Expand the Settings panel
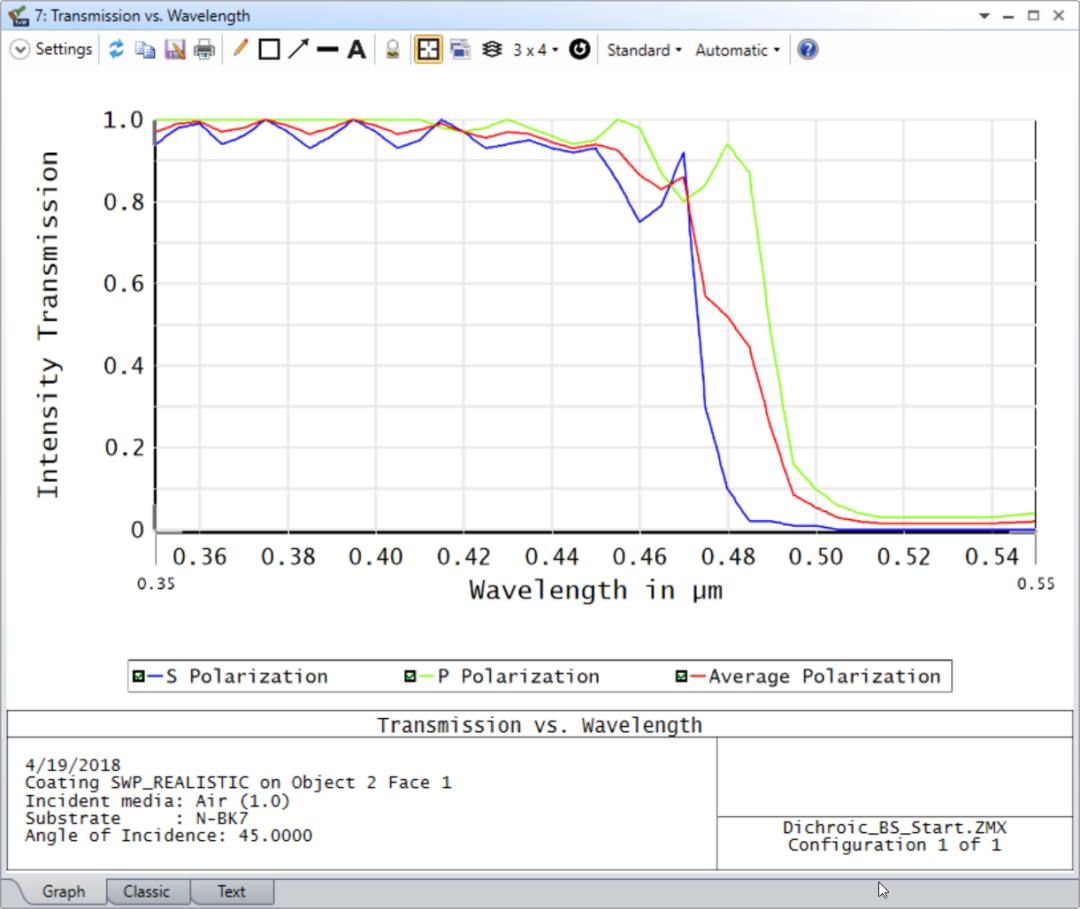Image resolution: width=1080 pixels, height=909 pixels. coord(19,48)
